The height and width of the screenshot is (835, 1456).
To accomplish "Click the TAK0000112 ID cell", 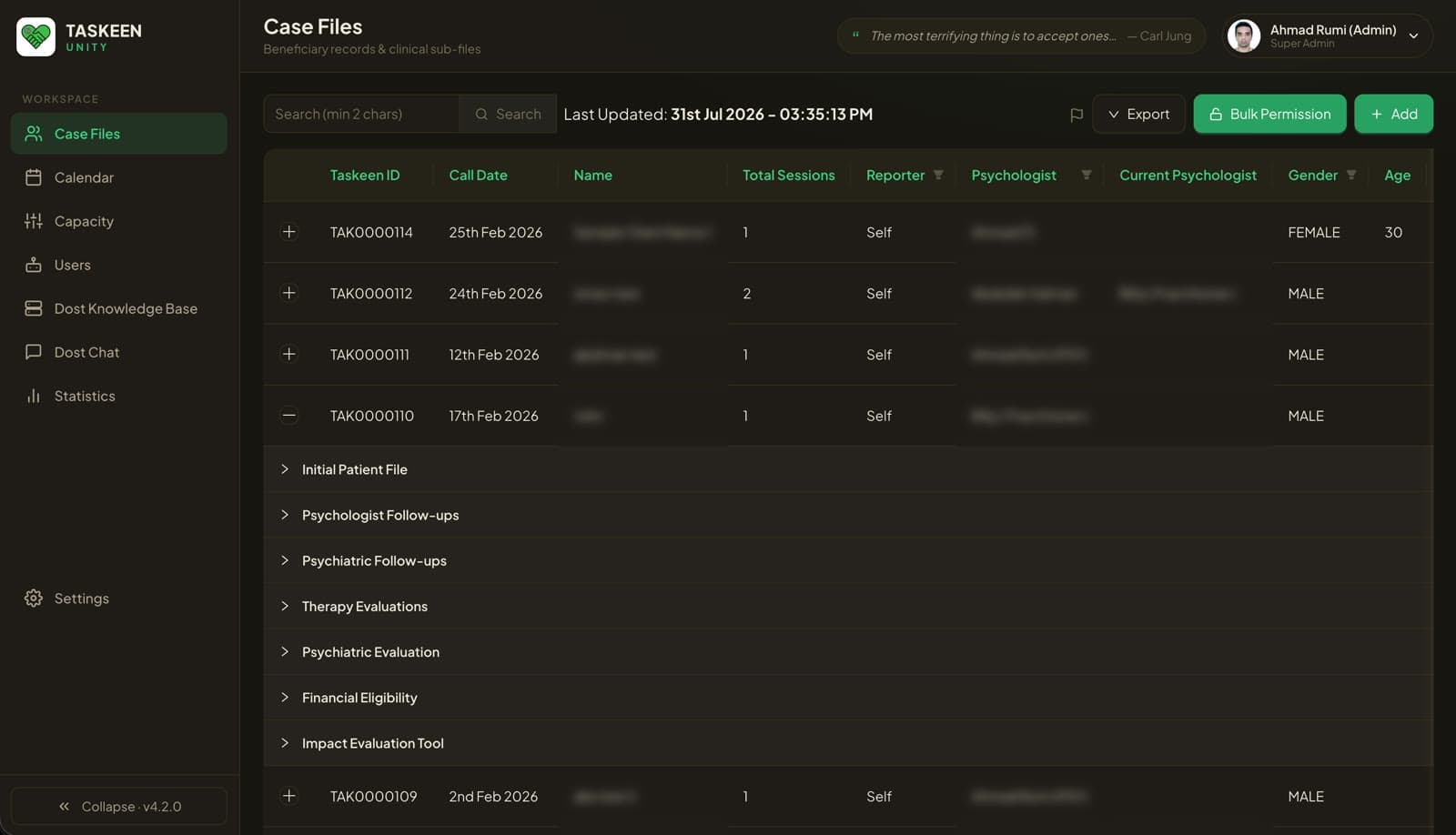I will [370, 293].
